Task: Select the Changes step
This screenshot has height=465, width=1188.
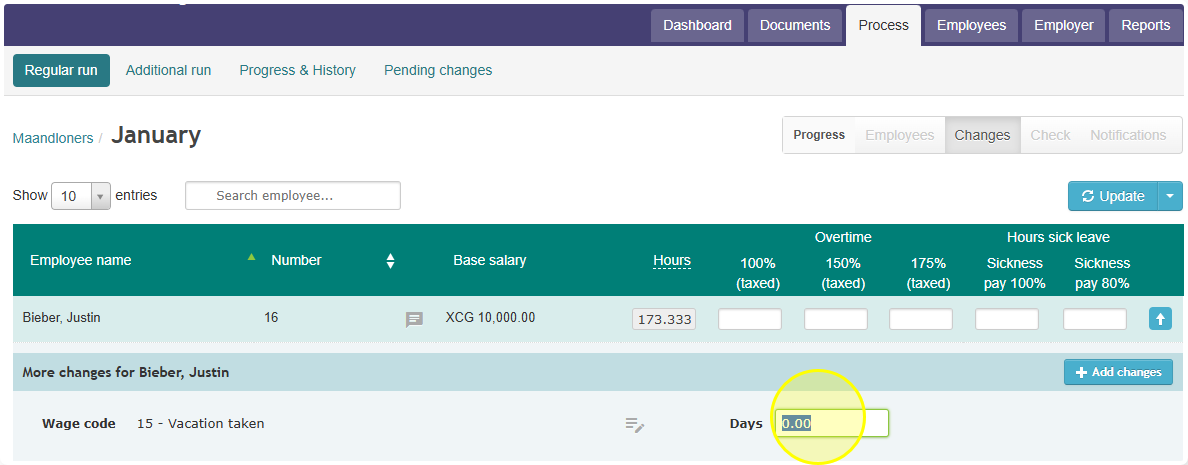Action: click(x=982, y=135)
